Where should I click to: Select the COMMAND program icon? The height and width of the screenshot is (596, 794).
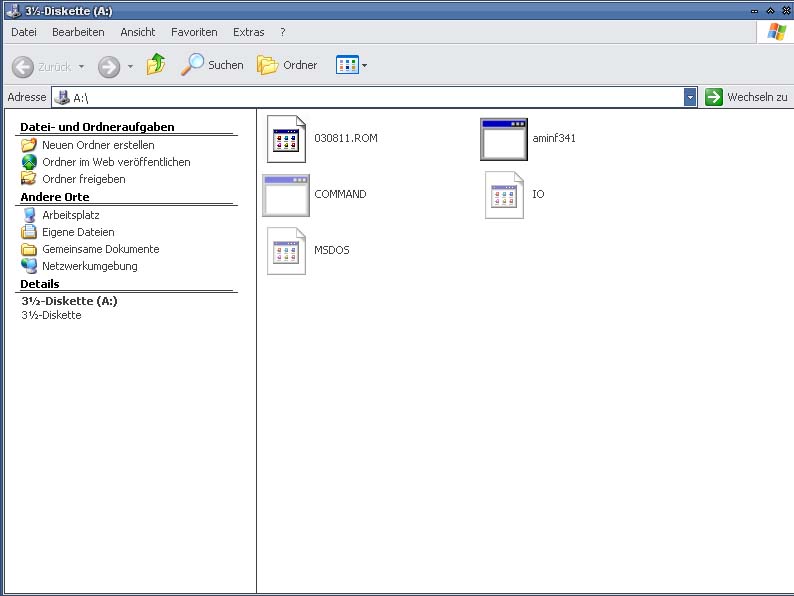pos(286,195)
